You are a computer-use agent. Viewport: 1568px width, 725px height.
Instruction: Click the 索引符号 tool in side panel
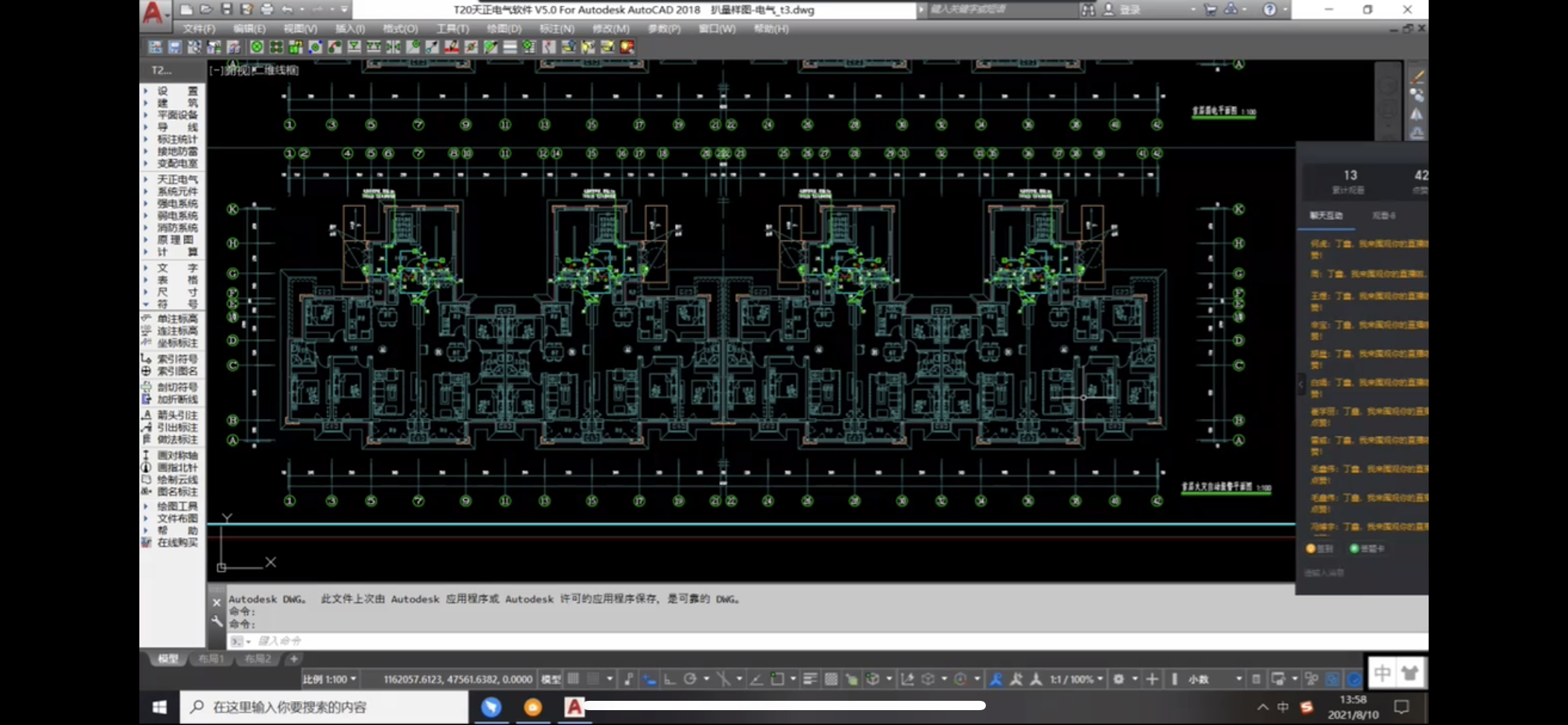click(176, 359)
